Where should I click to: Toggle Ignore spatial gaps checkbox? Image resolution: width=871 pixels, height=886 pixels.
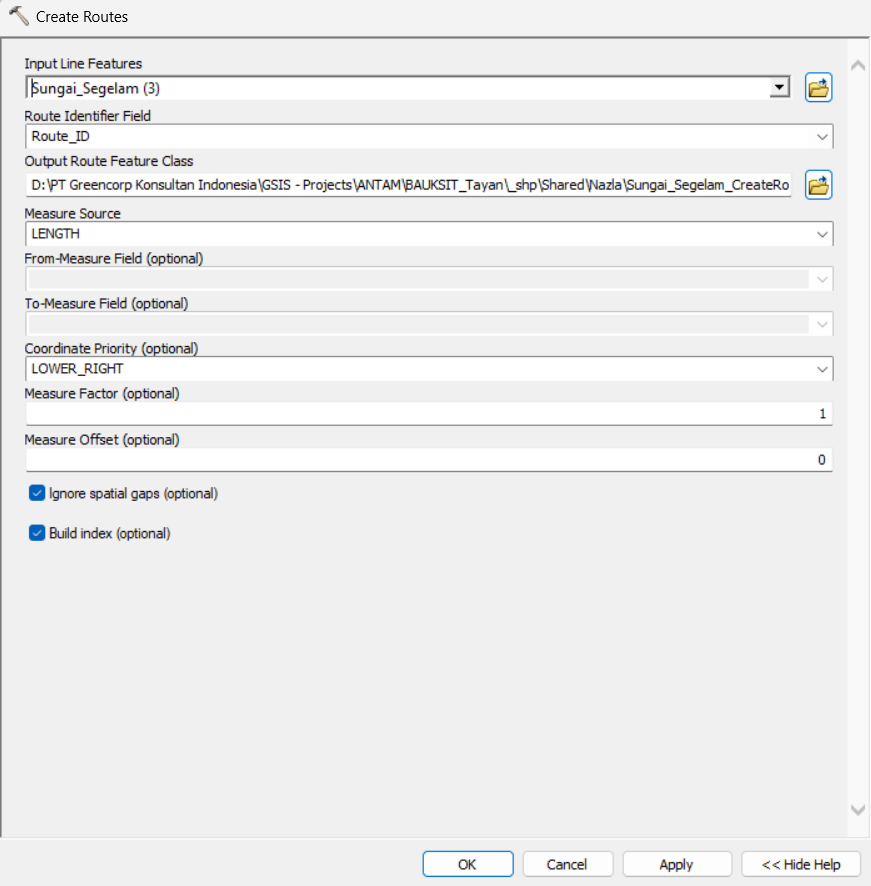coord(37,493)
